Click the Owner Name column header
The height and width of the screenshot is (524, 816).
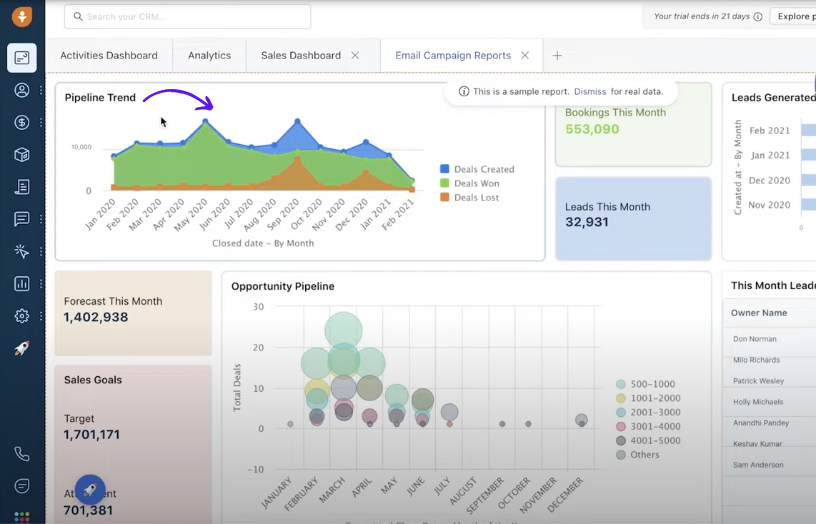[x=759, y=313]
